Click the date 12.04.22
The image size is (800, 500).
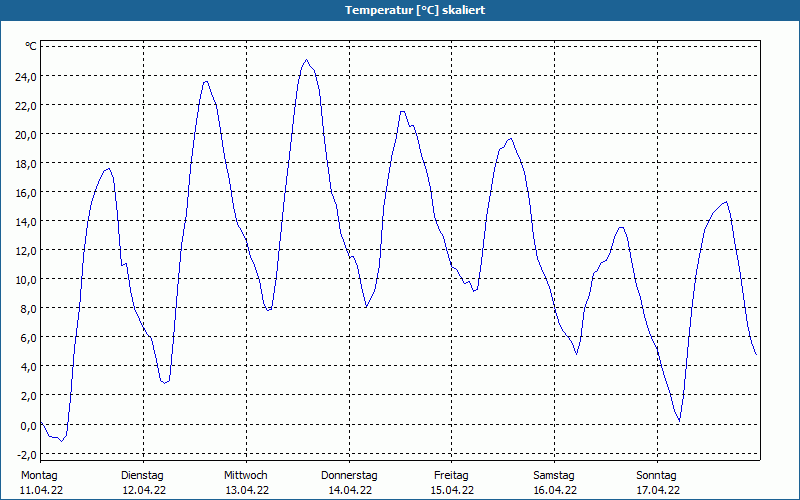coord(144,490)
